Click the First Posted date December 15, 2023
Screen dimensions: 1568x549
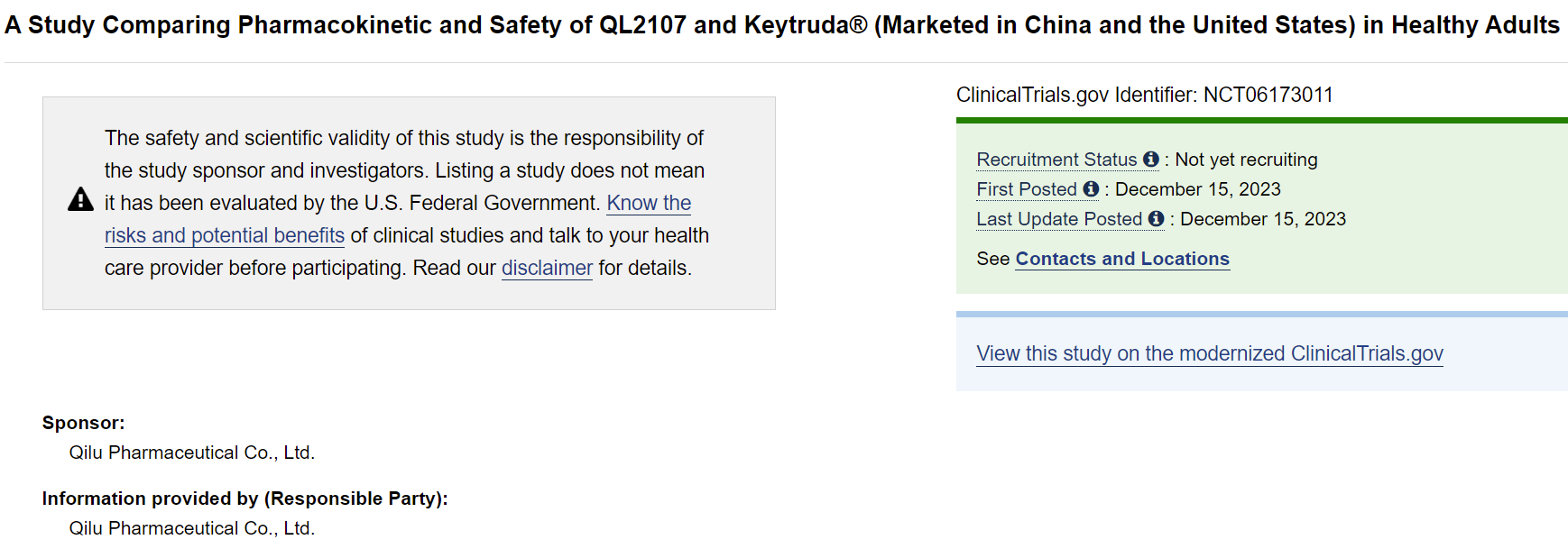coord(1197,189)
